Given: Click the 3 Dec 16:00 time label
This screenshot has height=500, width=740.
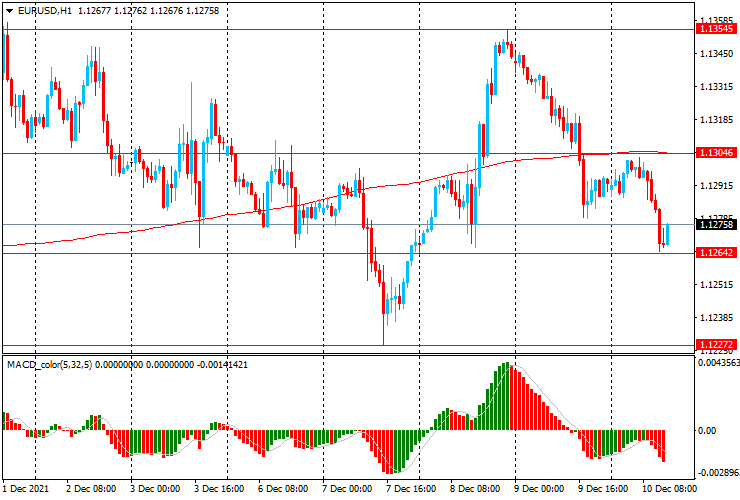Looking at the screenshot, I should click(219, 490).
